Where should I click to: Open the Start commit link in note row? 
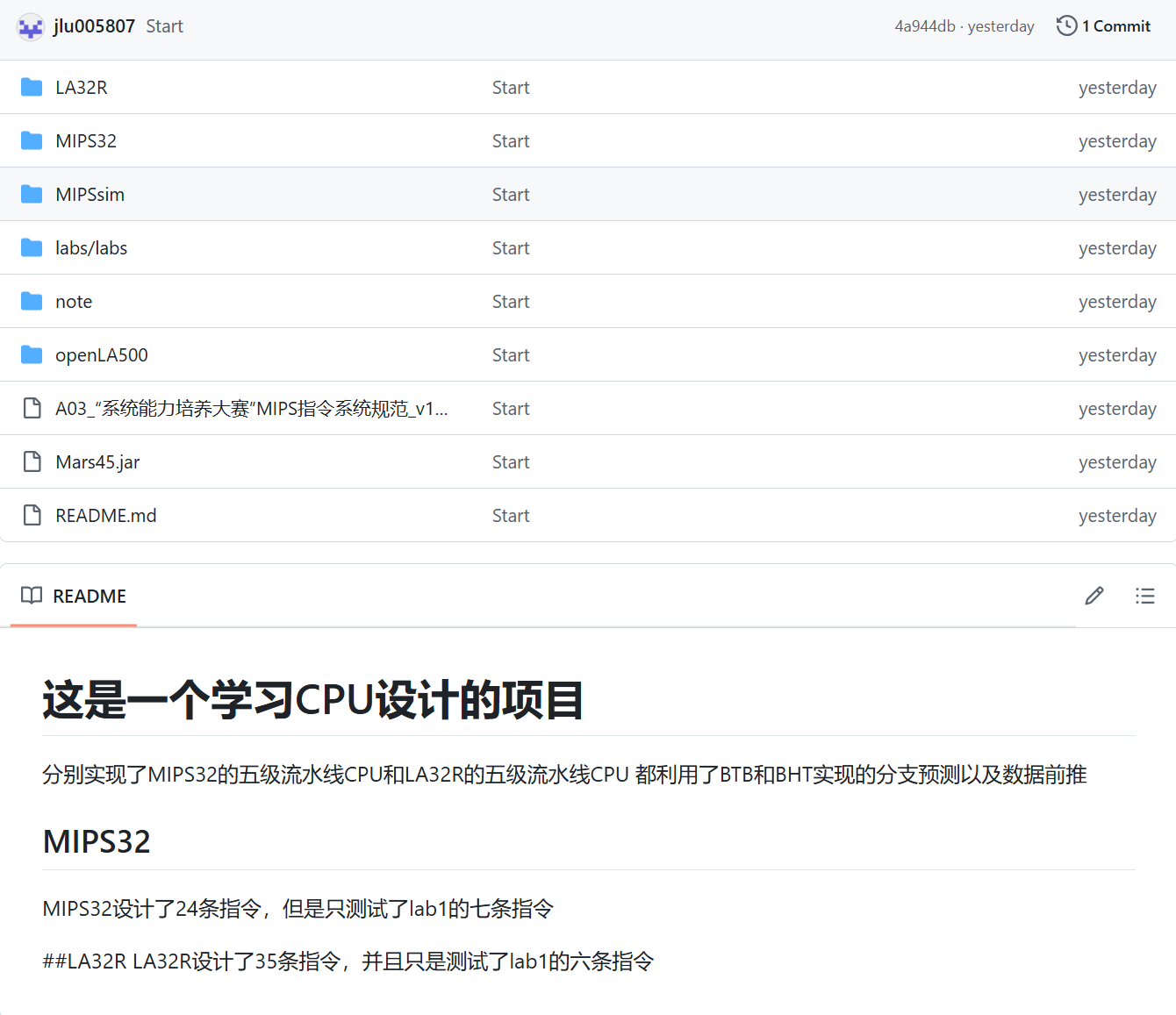tap(511, 302)
